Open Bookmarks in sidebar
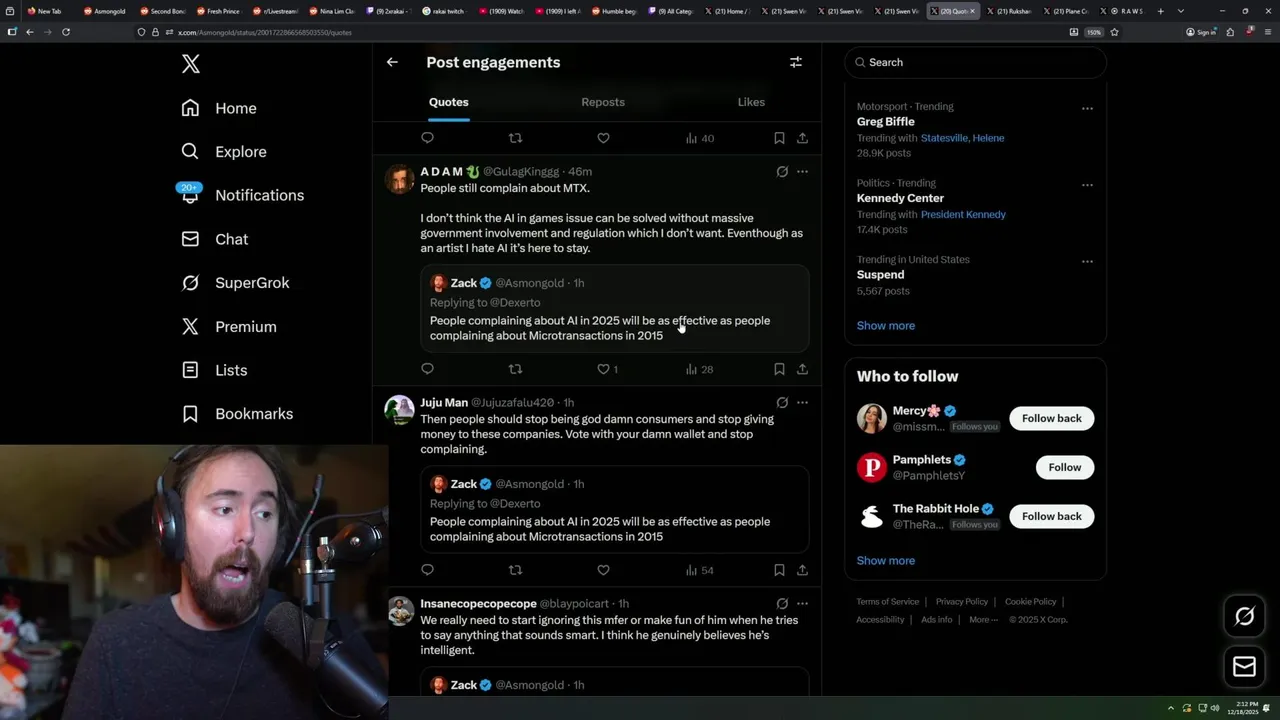The image size is (1280, 720). 237,414
